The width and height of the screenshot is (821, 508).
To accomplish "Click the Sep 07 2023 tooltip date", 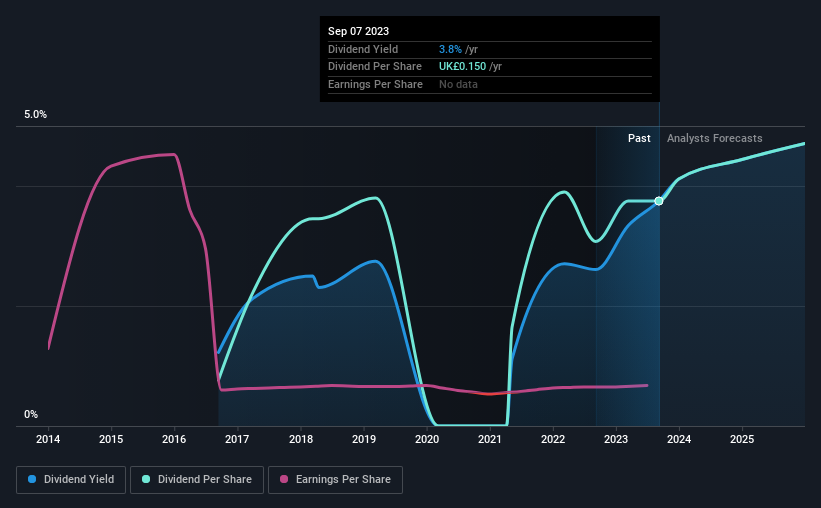I will (x=359, y=31).
